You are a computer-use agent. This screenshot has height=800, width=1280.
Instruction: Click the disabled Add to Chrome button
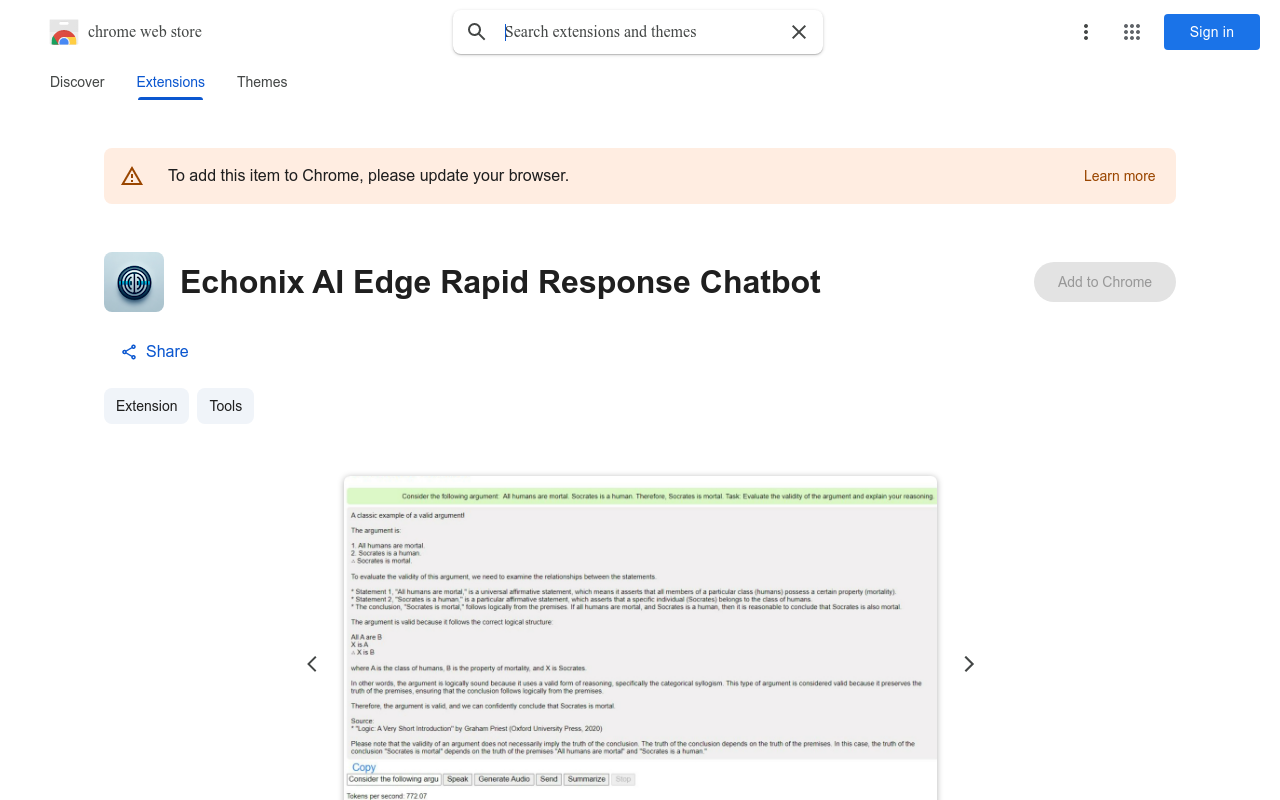tap(1105, 282)
